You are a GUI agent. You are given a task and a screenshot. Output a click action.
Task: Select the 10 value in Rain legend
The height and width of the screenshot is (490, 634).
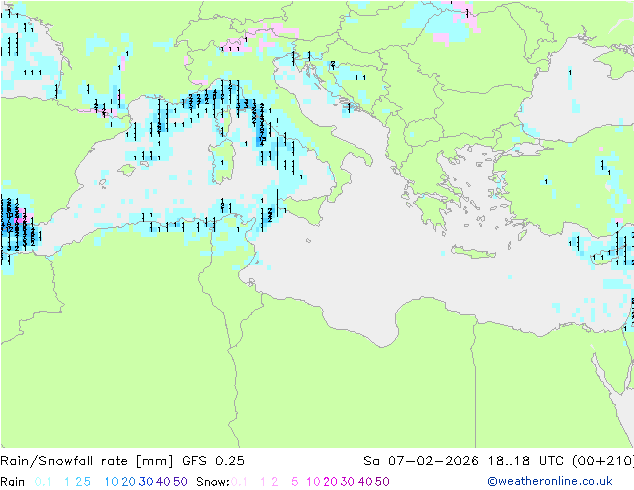point(111,482)
